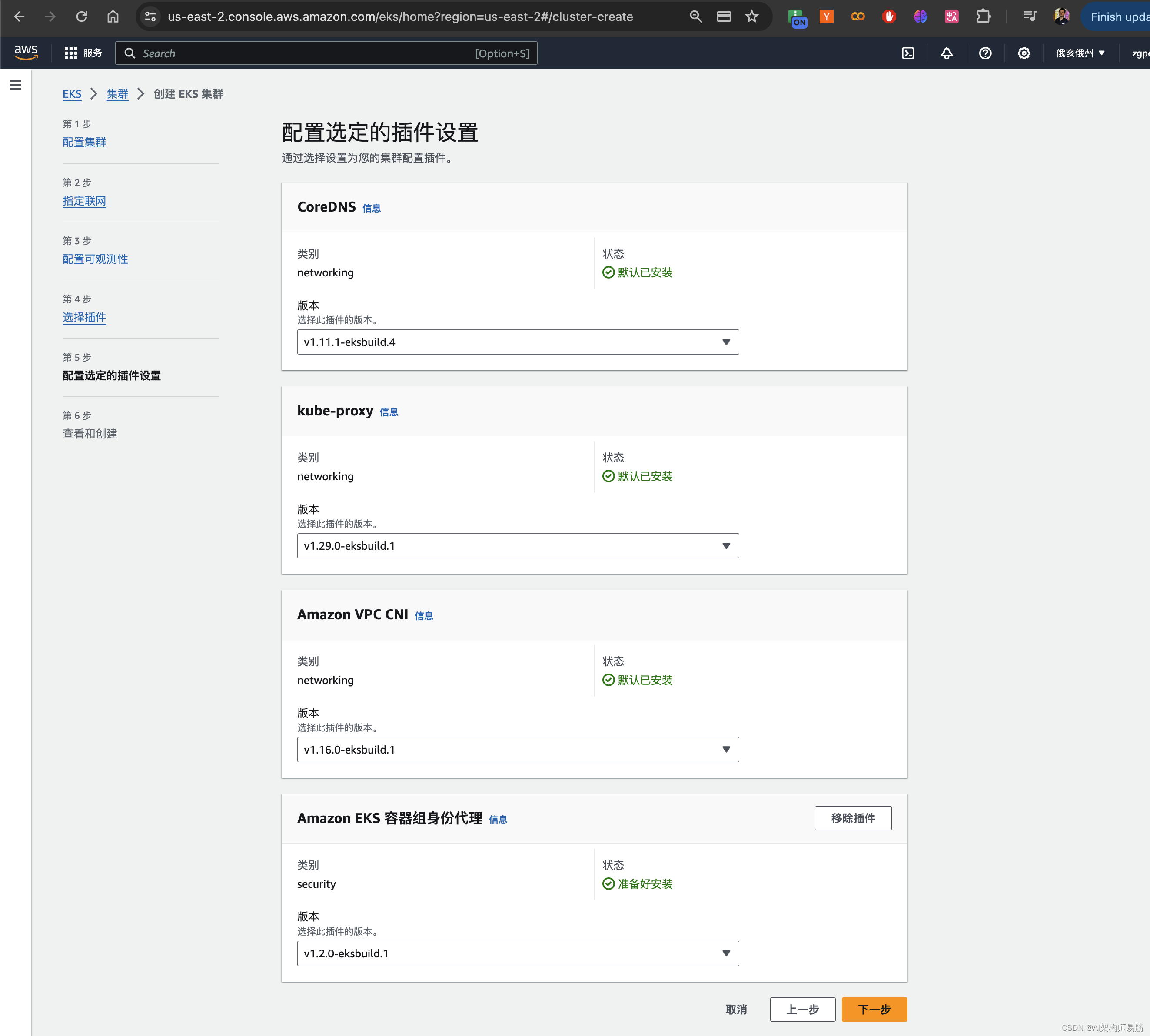Click the 移除插件 button
The width and height of the screenshot is (1150, 1036).
tap(853, 818)
